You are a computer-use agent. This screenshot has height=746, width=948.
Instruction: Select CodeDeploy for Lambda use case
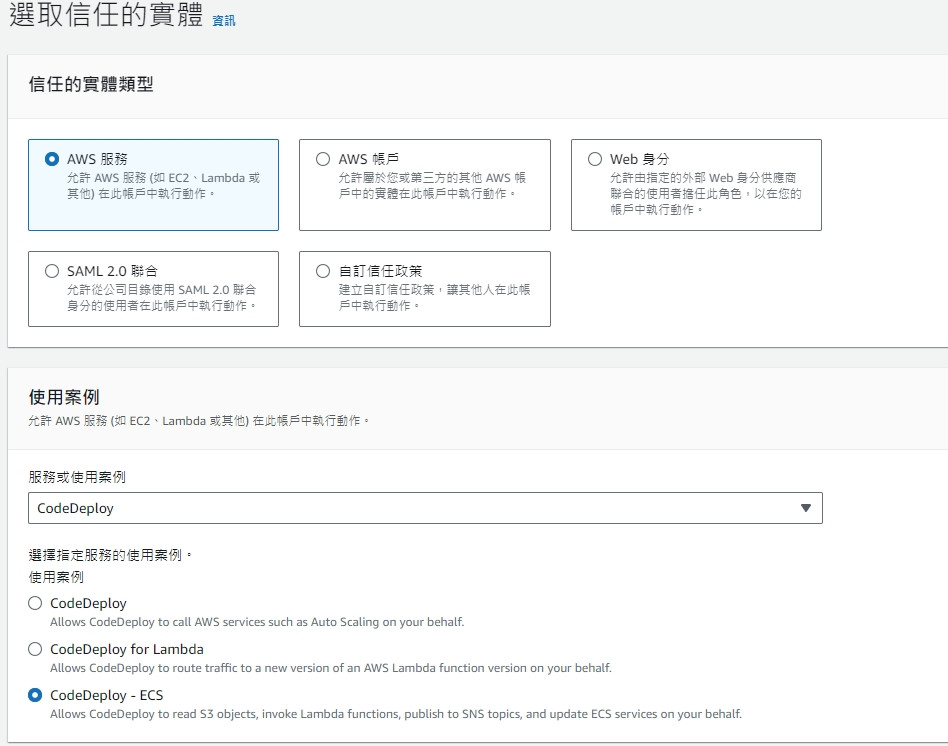pos(35,649)
